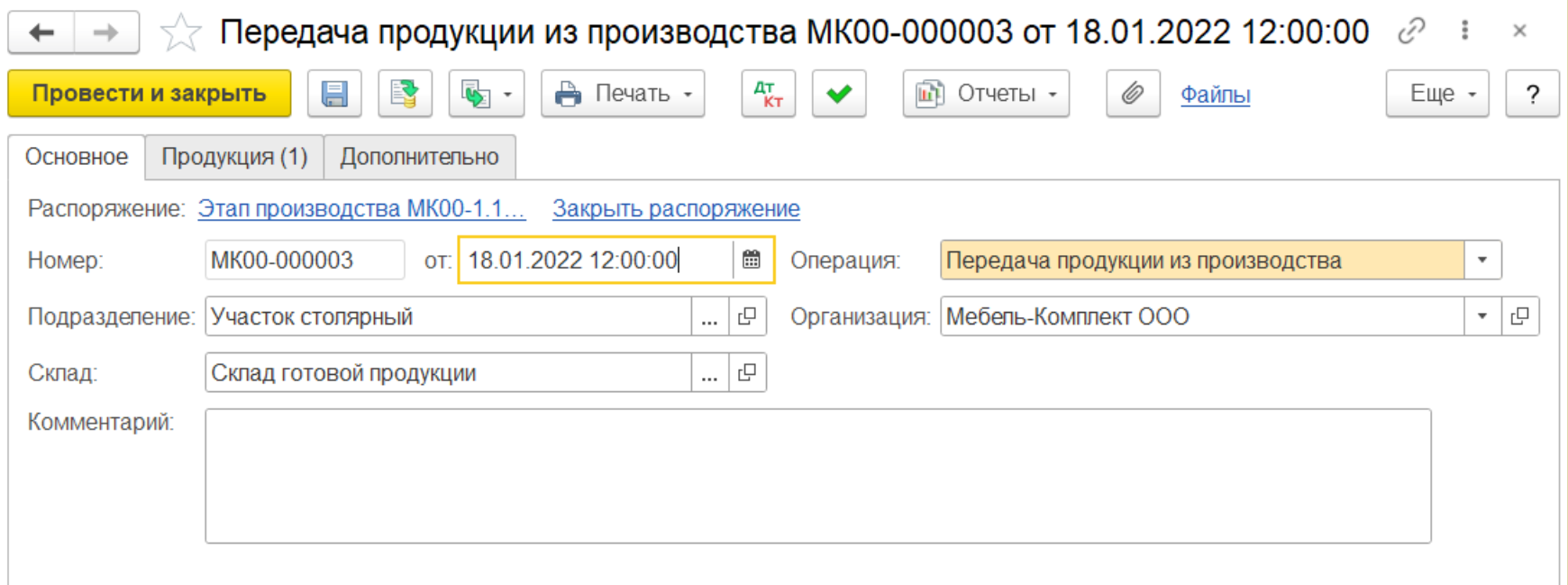
Task: Expand the Операция dropdown list
Action: tap(1482, 261)
